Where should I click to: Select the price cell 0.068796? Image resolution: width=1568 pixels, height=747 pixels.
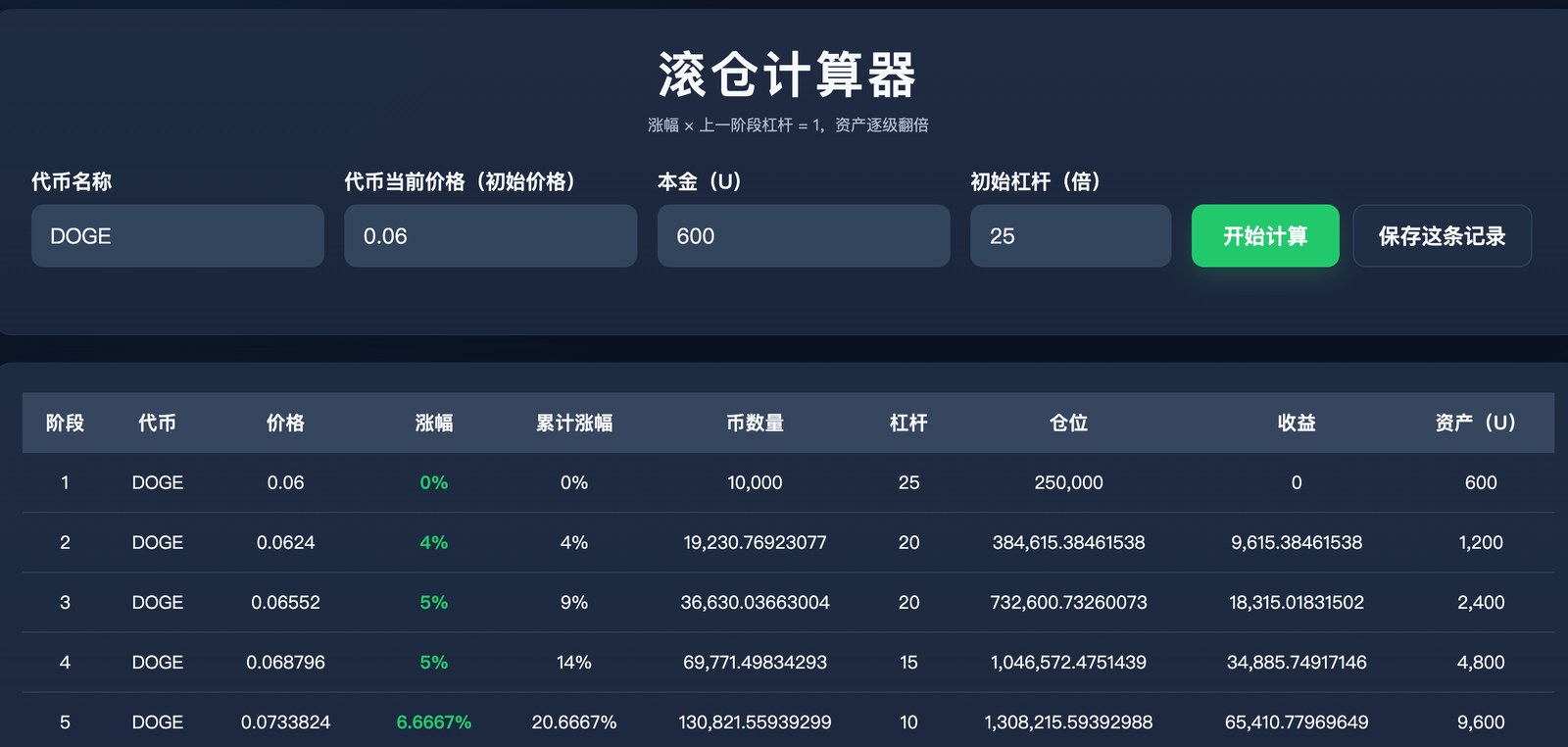tap(285, 662)
